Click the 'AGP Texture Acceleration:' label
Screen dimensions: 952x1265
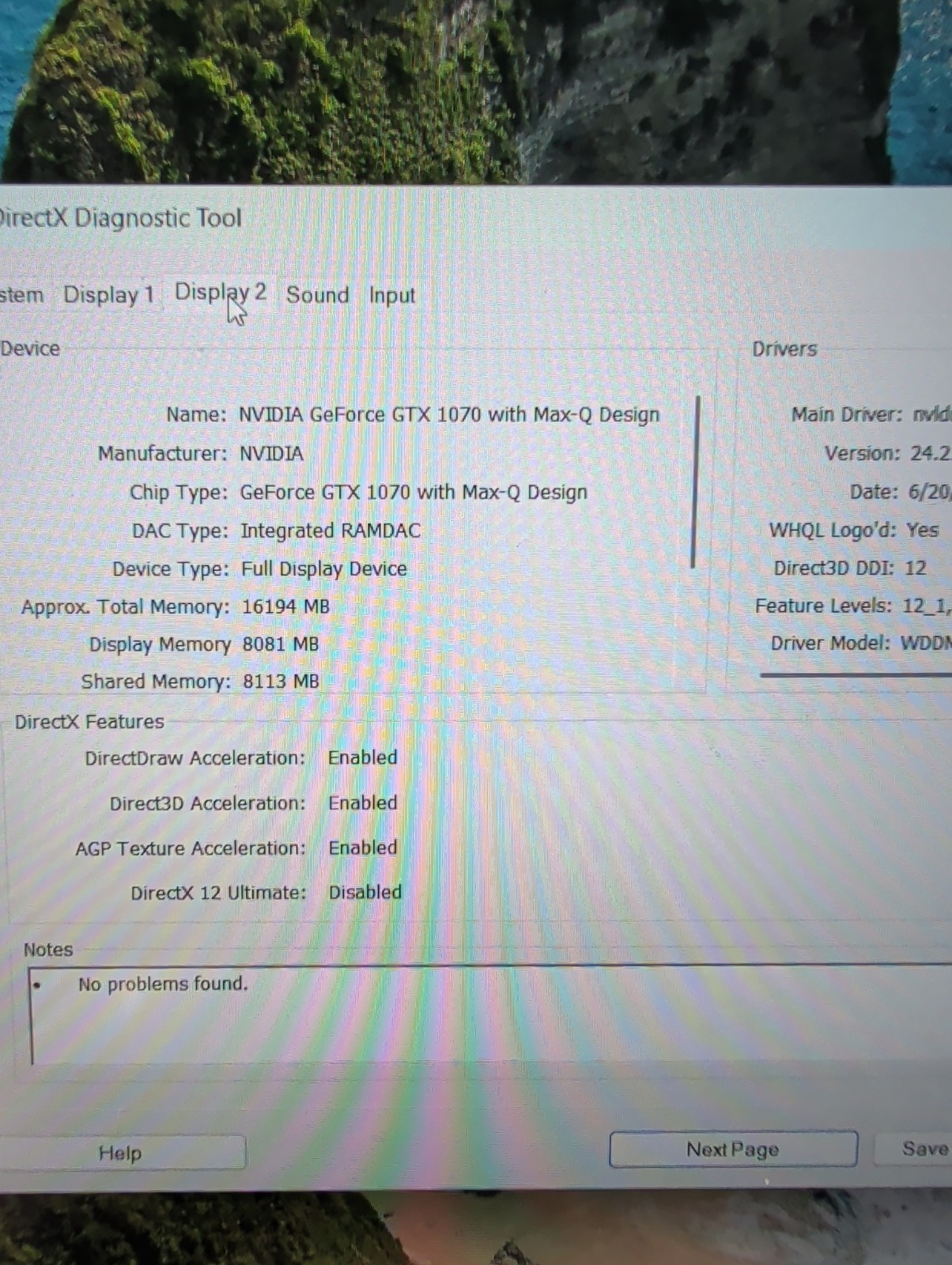tap(191, 848)
